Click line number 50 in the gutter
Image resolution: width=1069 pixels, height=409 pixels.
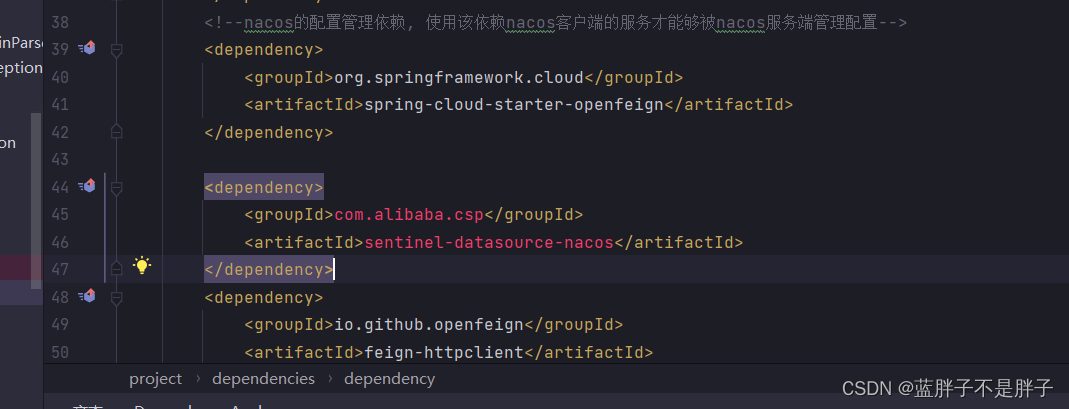click(60, 352)
